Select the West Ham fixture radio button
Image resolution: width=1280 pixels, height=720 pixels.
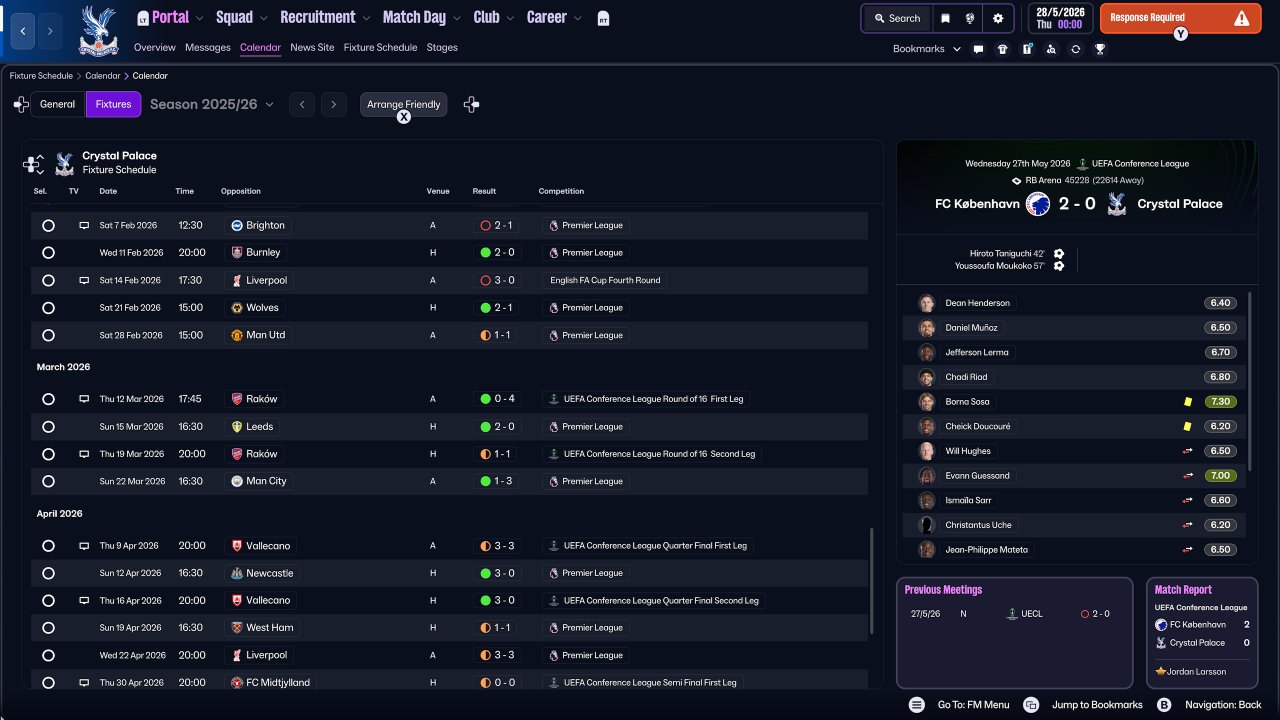tap(48, 628)
